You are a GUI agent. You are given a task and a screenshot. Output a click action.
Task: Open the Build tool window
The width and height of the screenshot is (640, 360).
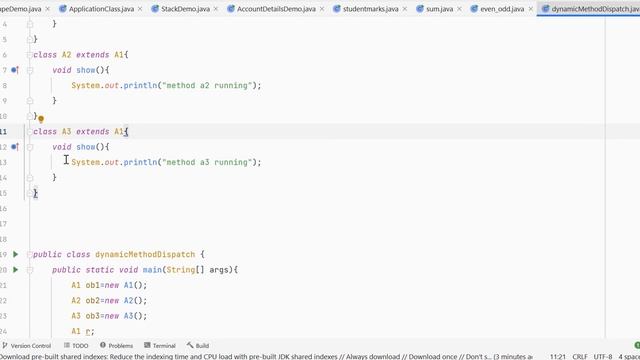[198, 346]
